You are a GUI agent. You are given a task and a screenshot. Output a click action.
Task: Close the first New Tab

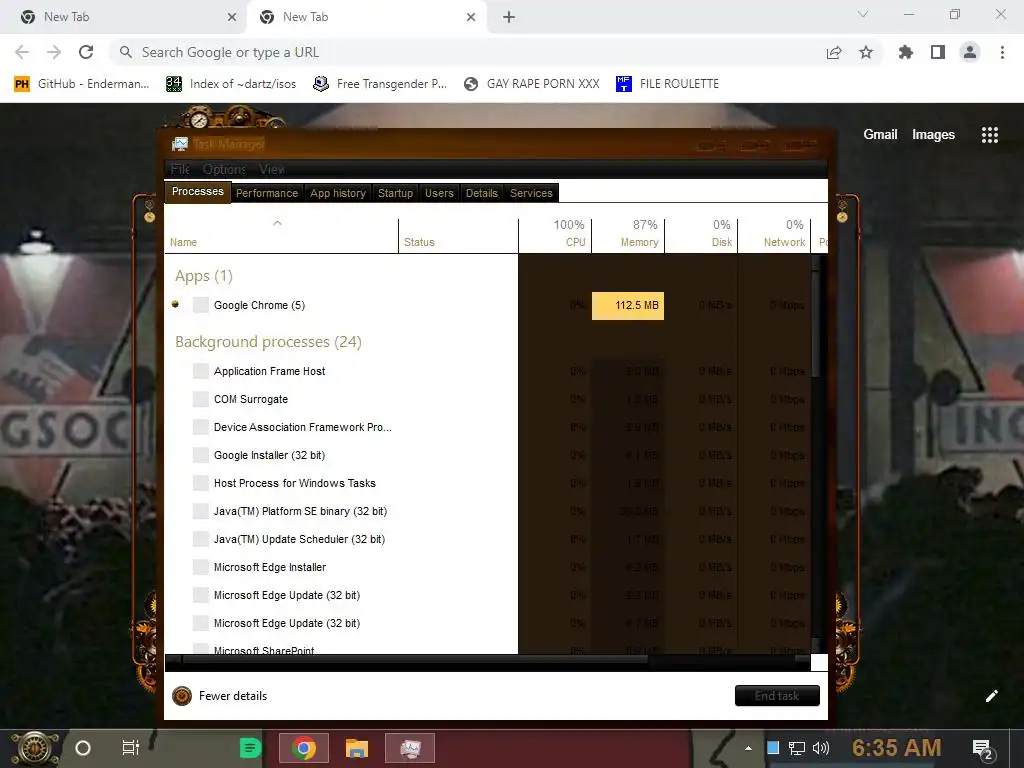(232, 18)
